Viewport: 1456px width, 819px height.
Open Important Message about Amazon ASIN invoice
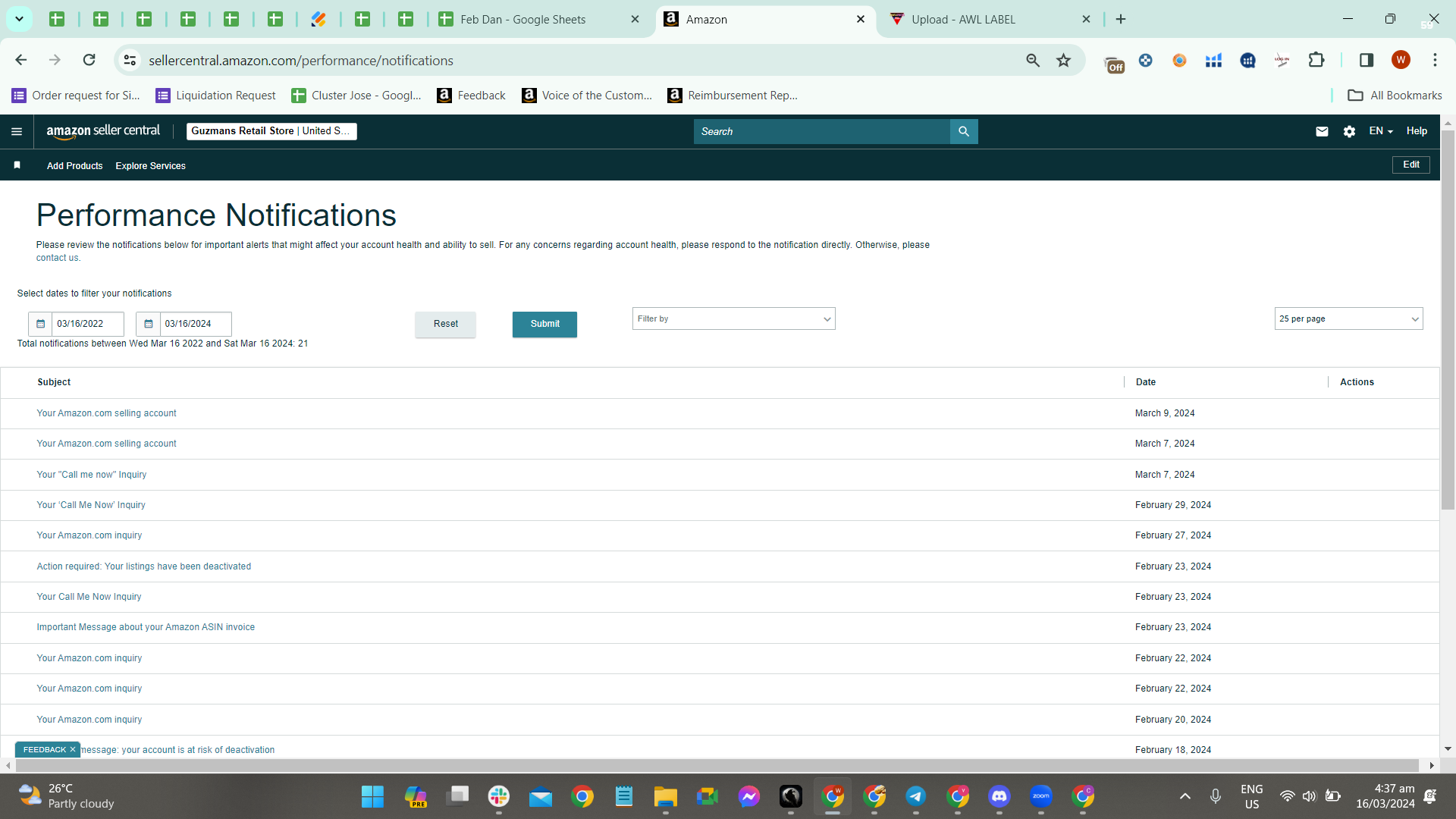click(x=146, y=627)
